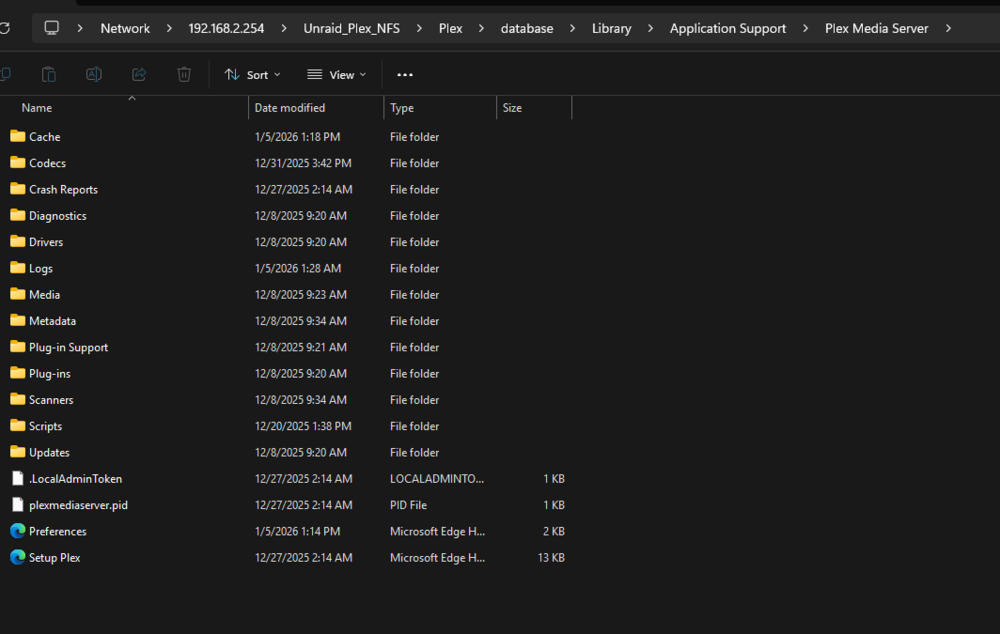
Task: Select the Setup Plex file name
Action: click(x=54, y=557)
